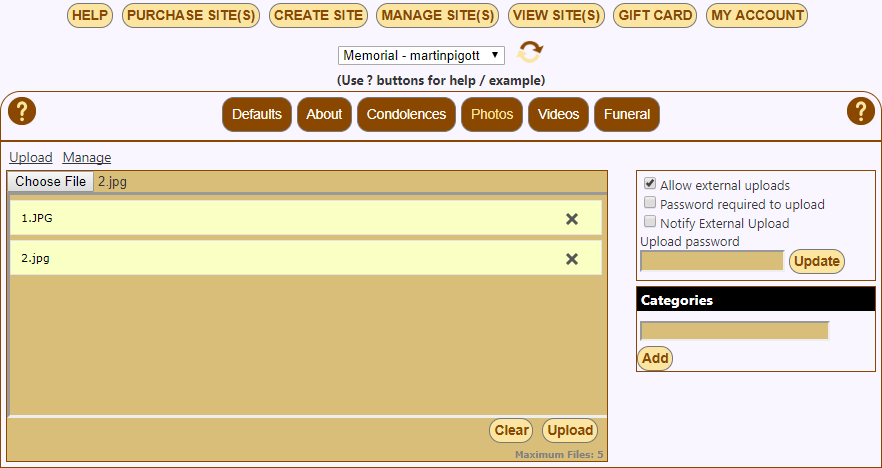
Task: Remove 1.JPG using its X icon
Action: point(572,219)
